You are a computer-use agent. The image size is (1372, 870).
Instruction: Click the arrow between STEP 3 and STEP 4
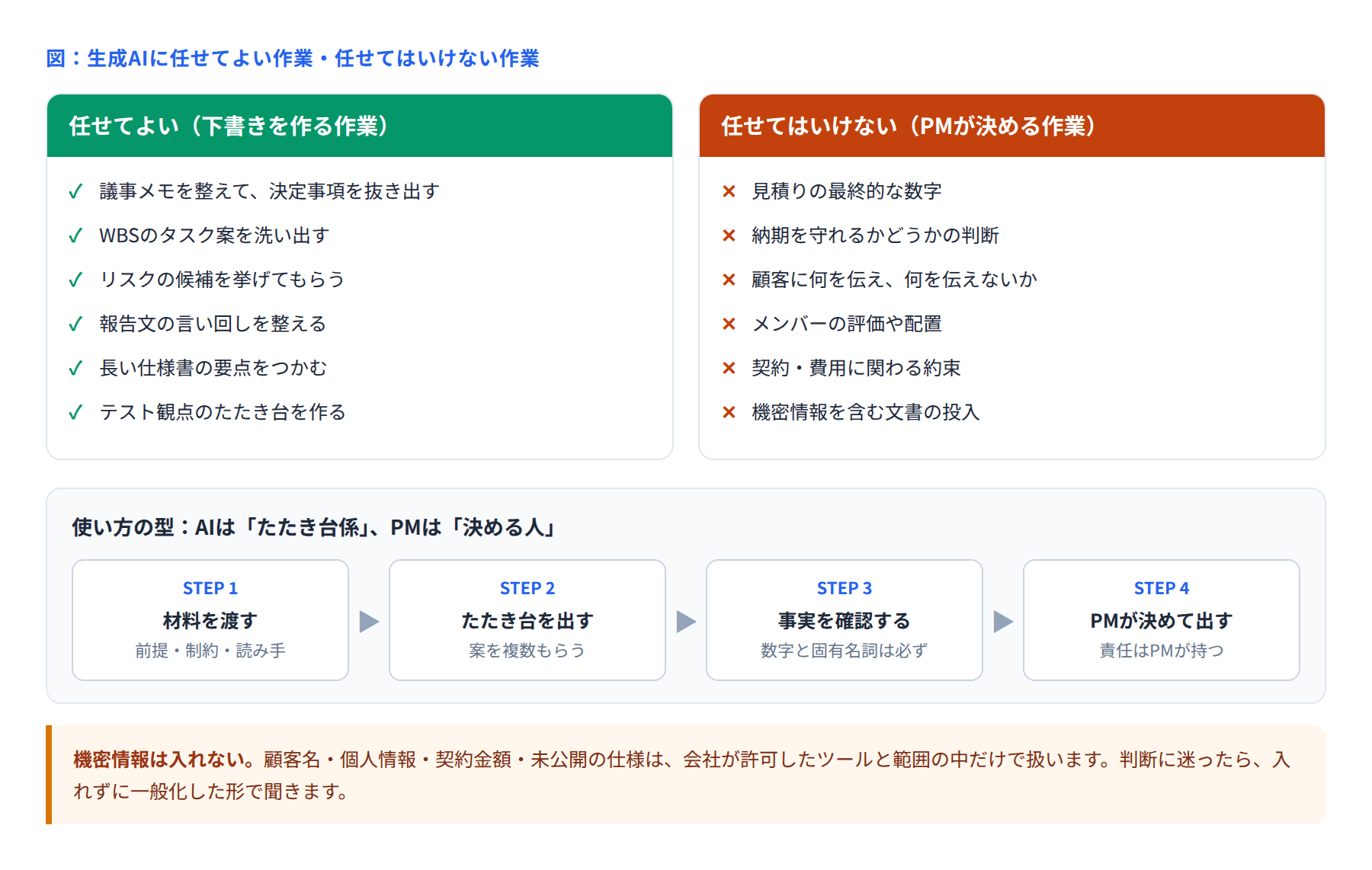tap(1004, 622)
